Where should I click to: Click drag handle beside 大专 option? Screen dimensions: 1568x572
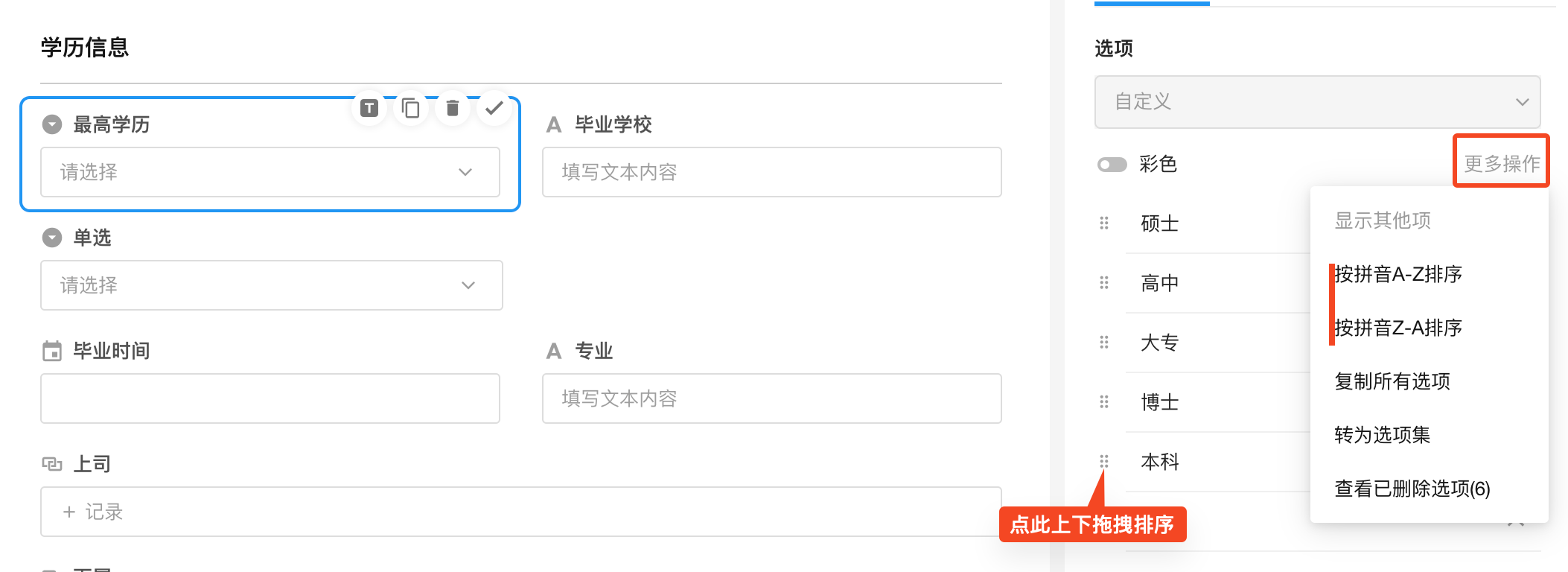1104,342
